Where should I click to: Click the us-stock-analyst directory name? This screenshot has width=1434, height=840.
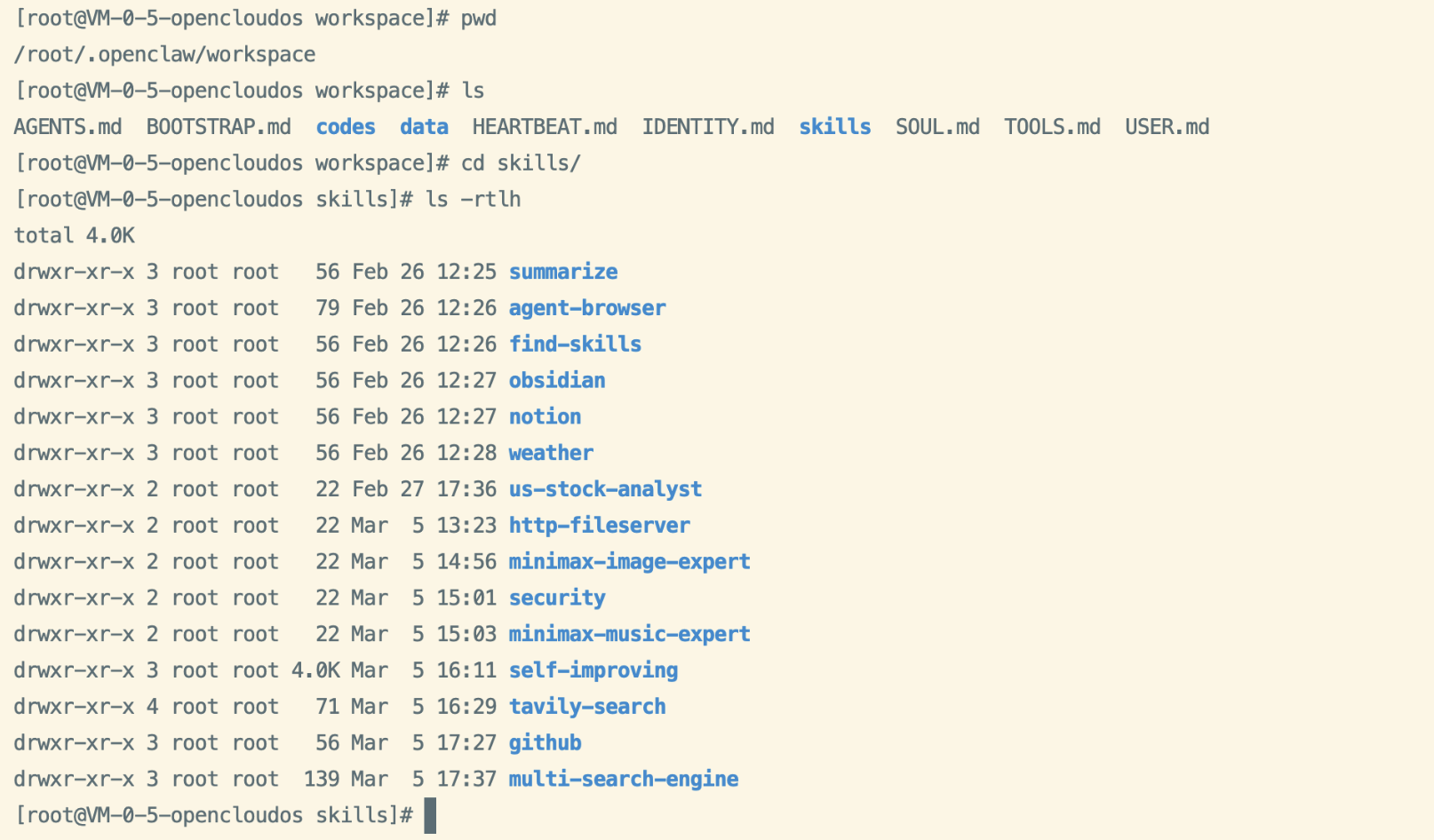click(605, 489)
